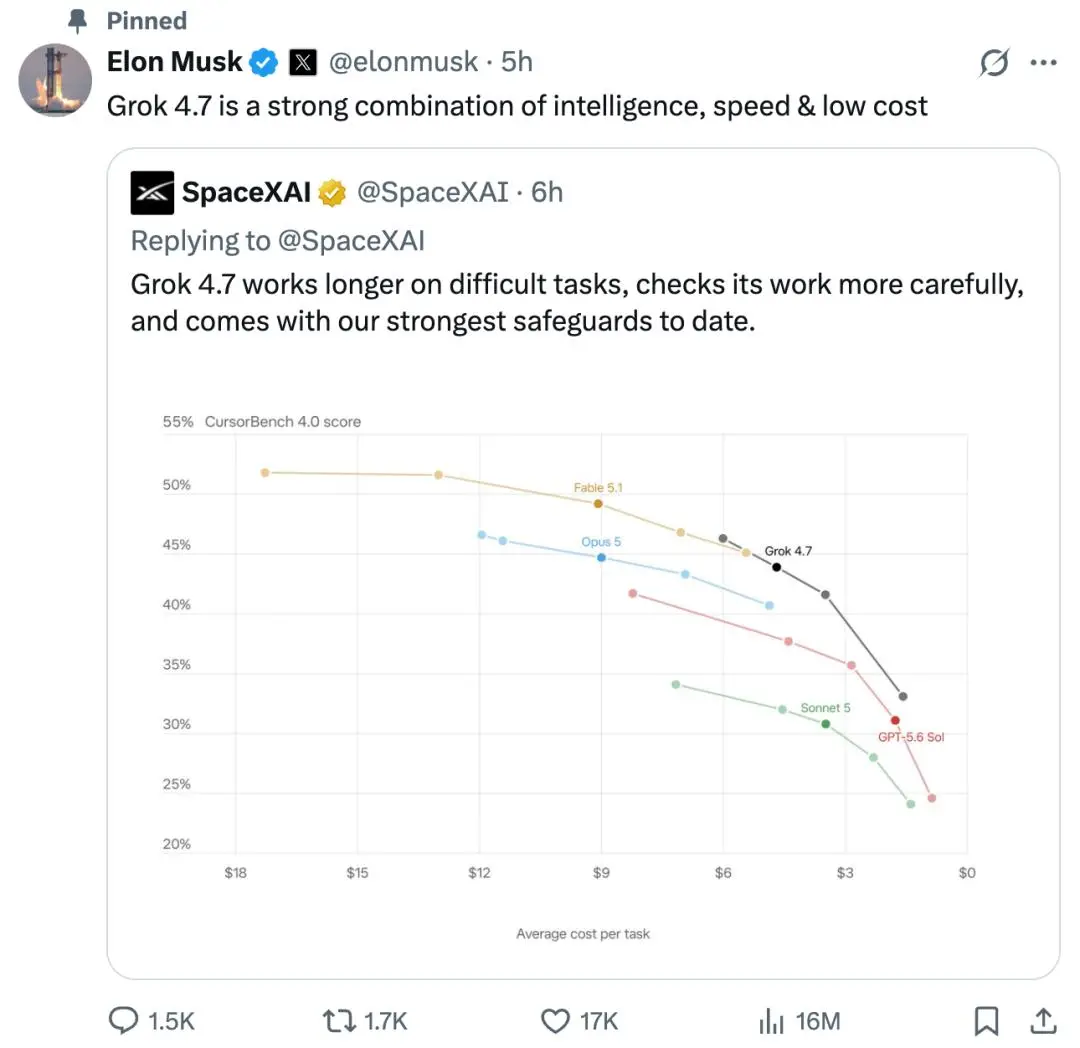This screenshot has width=1080, height=1048.
Task: Open the @elonmusk handle link
Action: (403, 62)
